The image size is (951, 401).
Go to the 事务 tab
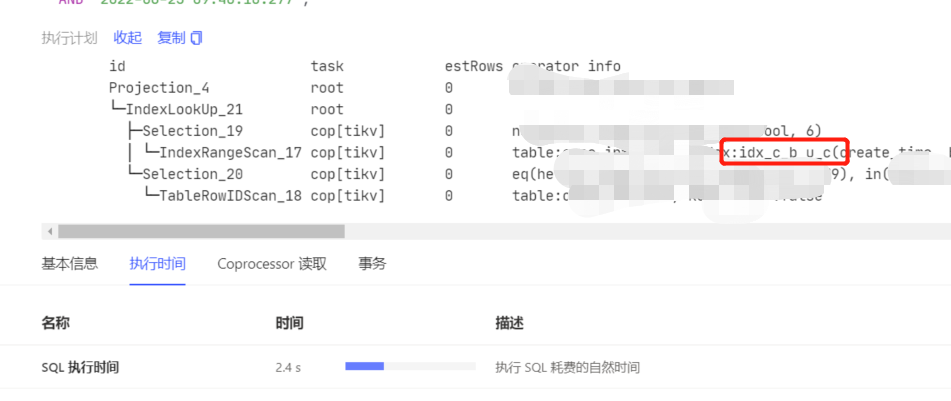372,264
